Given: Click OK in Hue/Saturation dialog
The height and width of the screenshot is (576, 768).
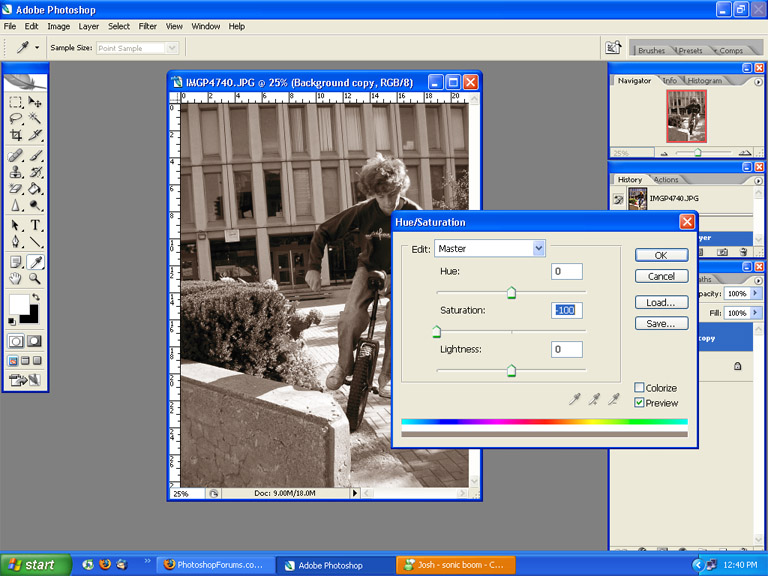Looking at the screenshot, I should (x=661, y=255).
